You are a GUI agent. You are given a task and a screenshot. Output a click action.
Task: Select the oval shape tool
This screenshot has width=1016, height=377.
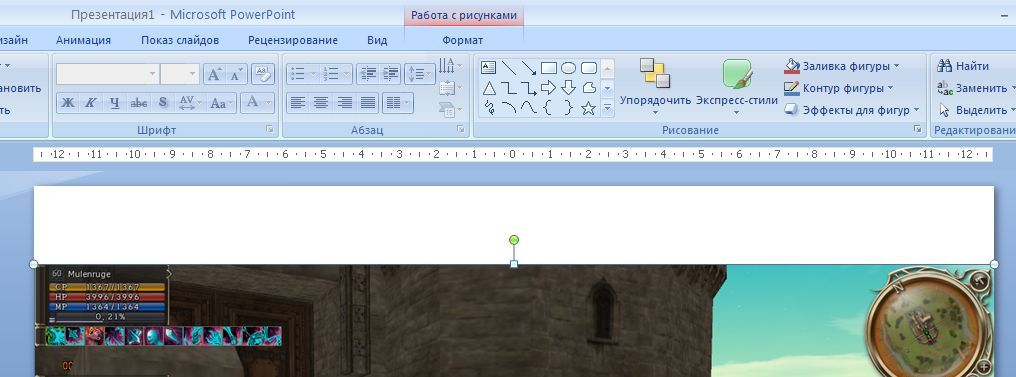pyautogui.click(x=568, y=68)
